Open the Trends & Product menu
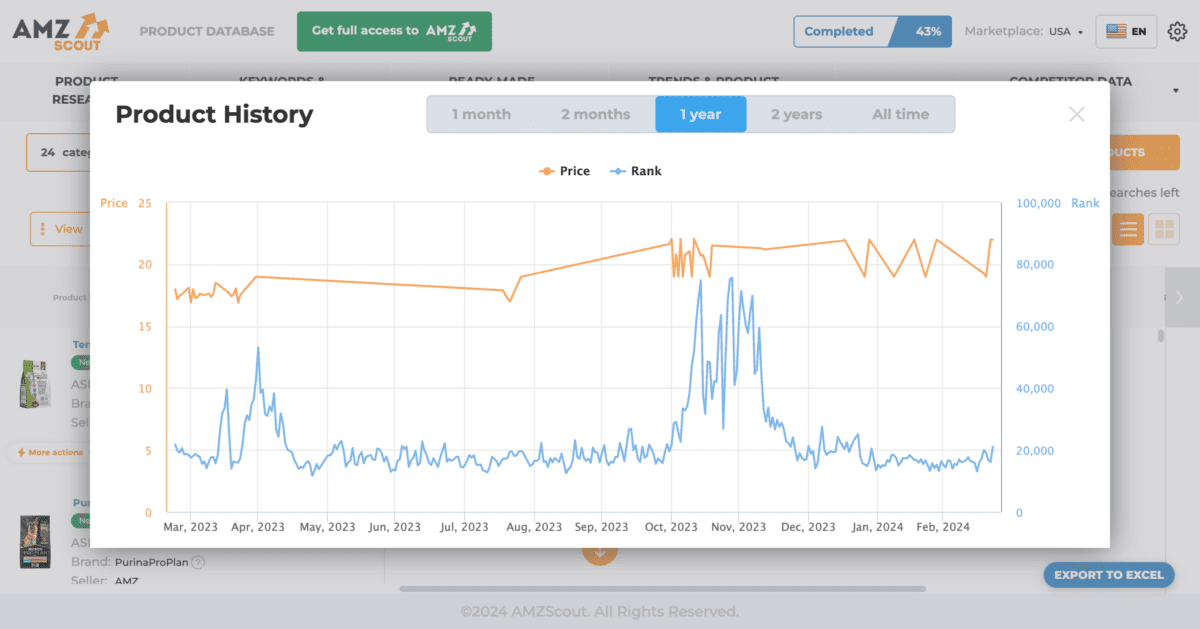Screen dimensions: 1200x629 pos(713,81)
